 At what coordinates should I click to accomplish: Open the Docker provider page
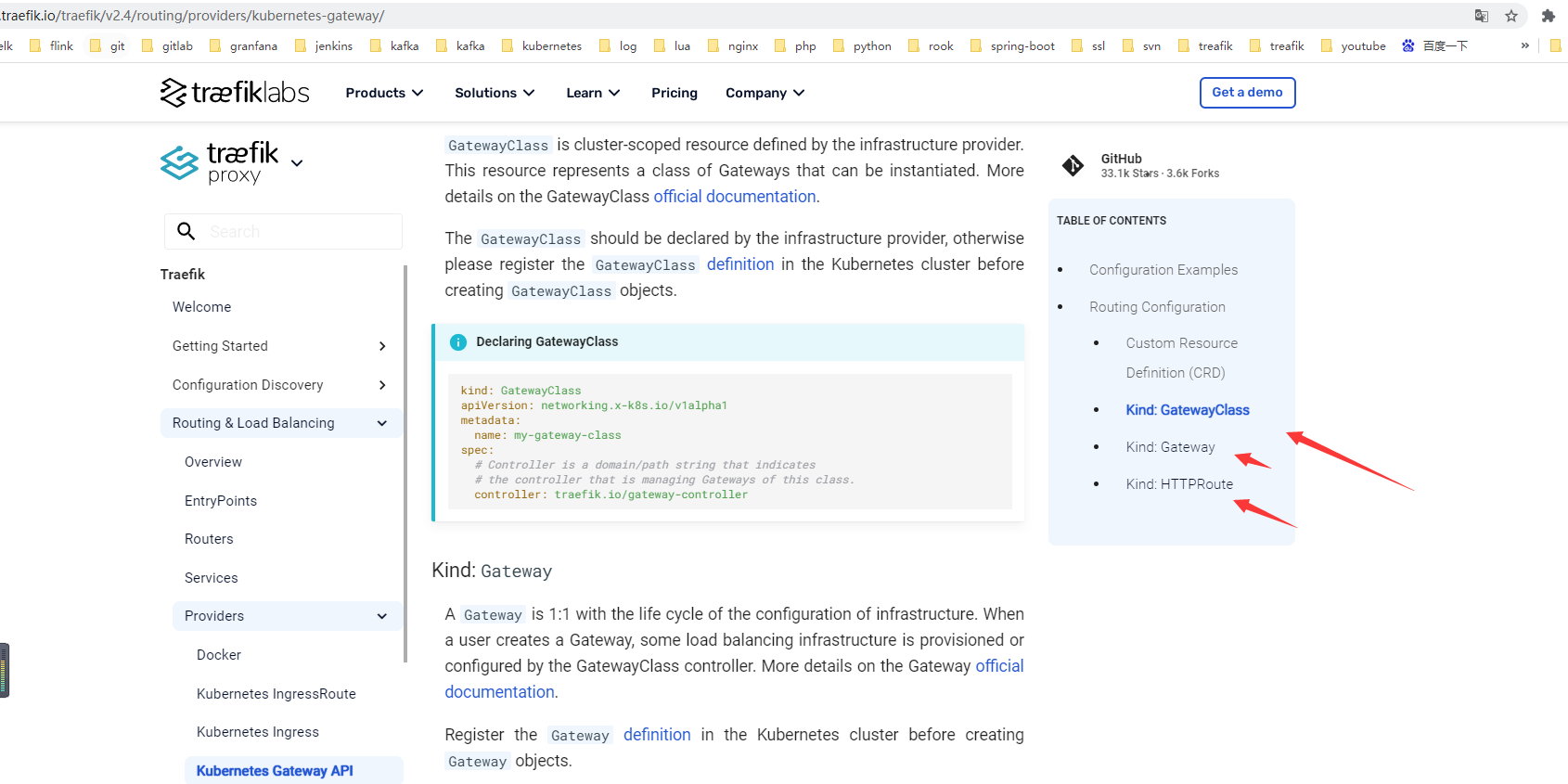(x=219, y=655)
